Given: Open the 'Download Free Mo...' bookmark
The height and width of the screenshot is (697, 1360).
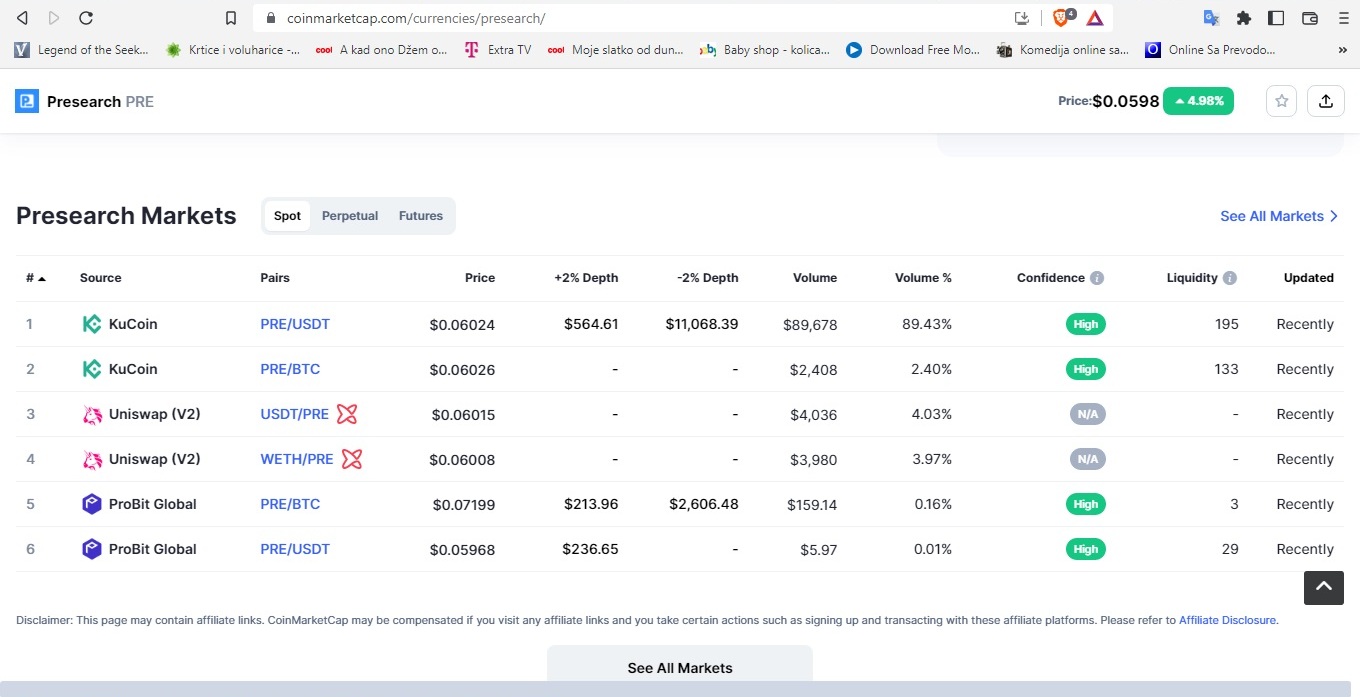Looking at the screenshot, I should (913, 49).
